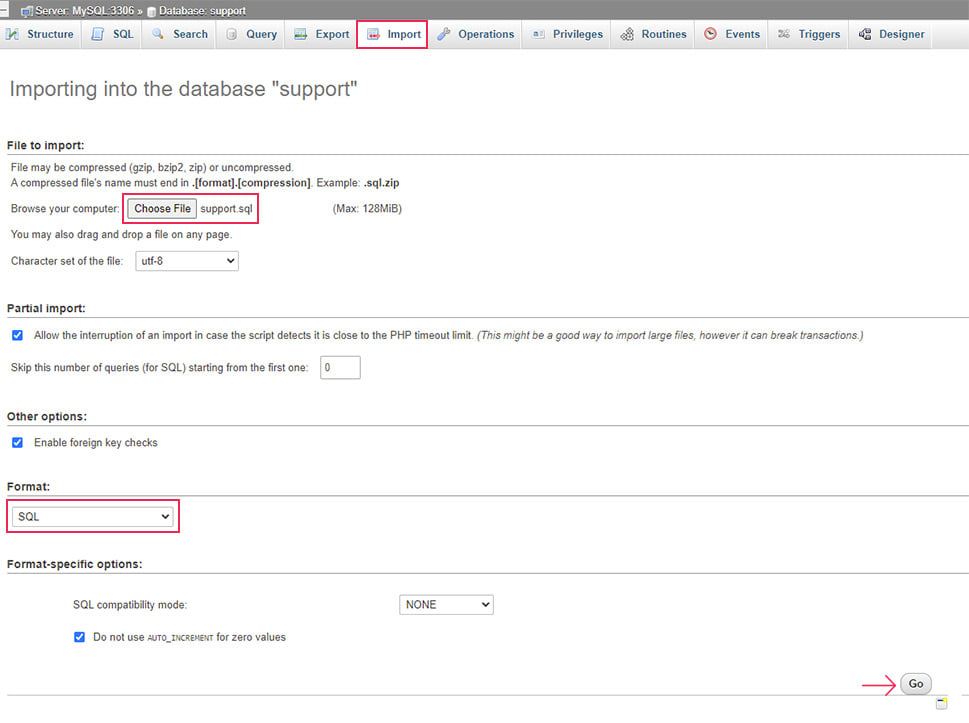Screen dimensions: 969x723
Task: Click the .sql.zip example text
Action: [x=381, y=183]
